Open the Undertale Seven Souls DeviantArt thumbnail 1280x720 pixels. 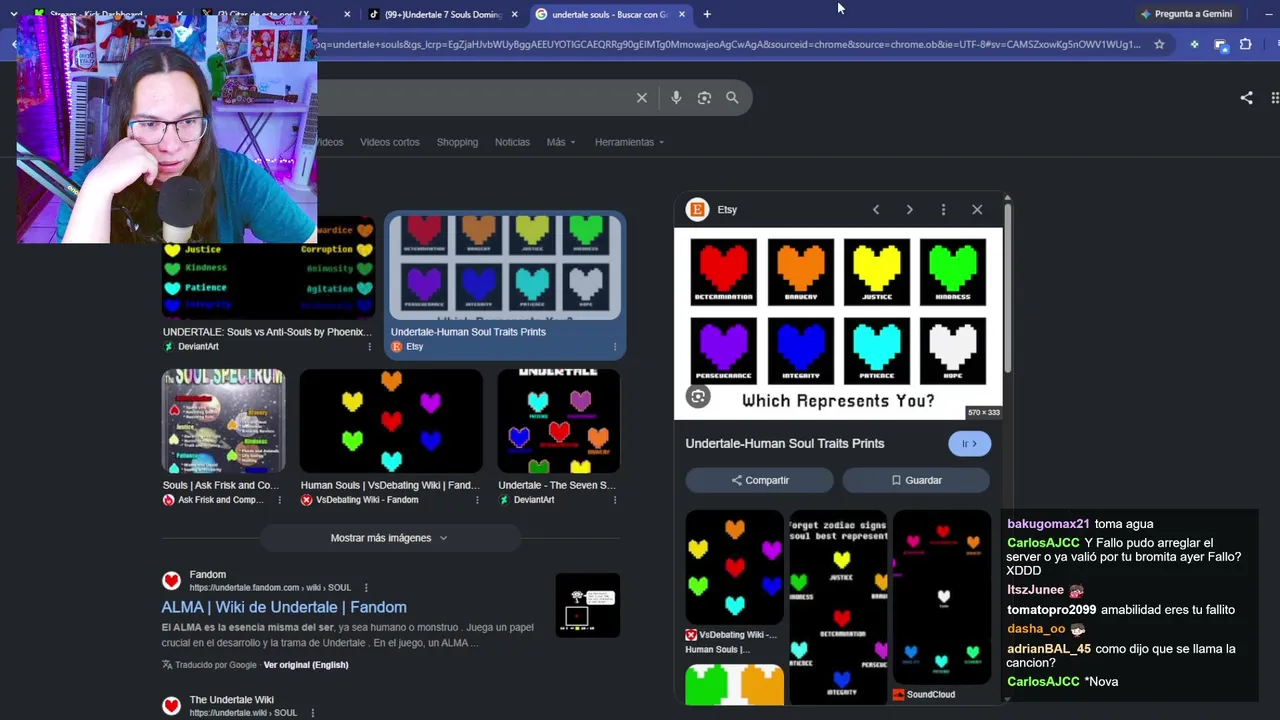[x=559, y=421]
